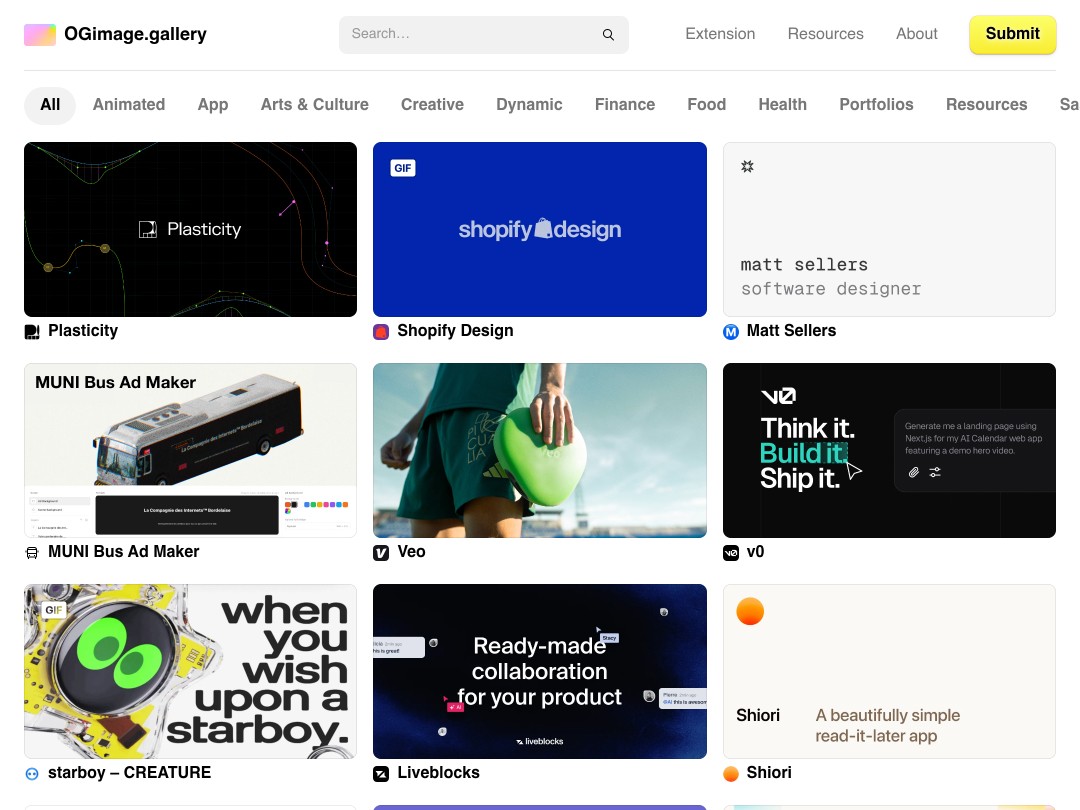Click the v0 favicon icon
The height and width of the screenshot is (810, 1080).
click(731, 552)
